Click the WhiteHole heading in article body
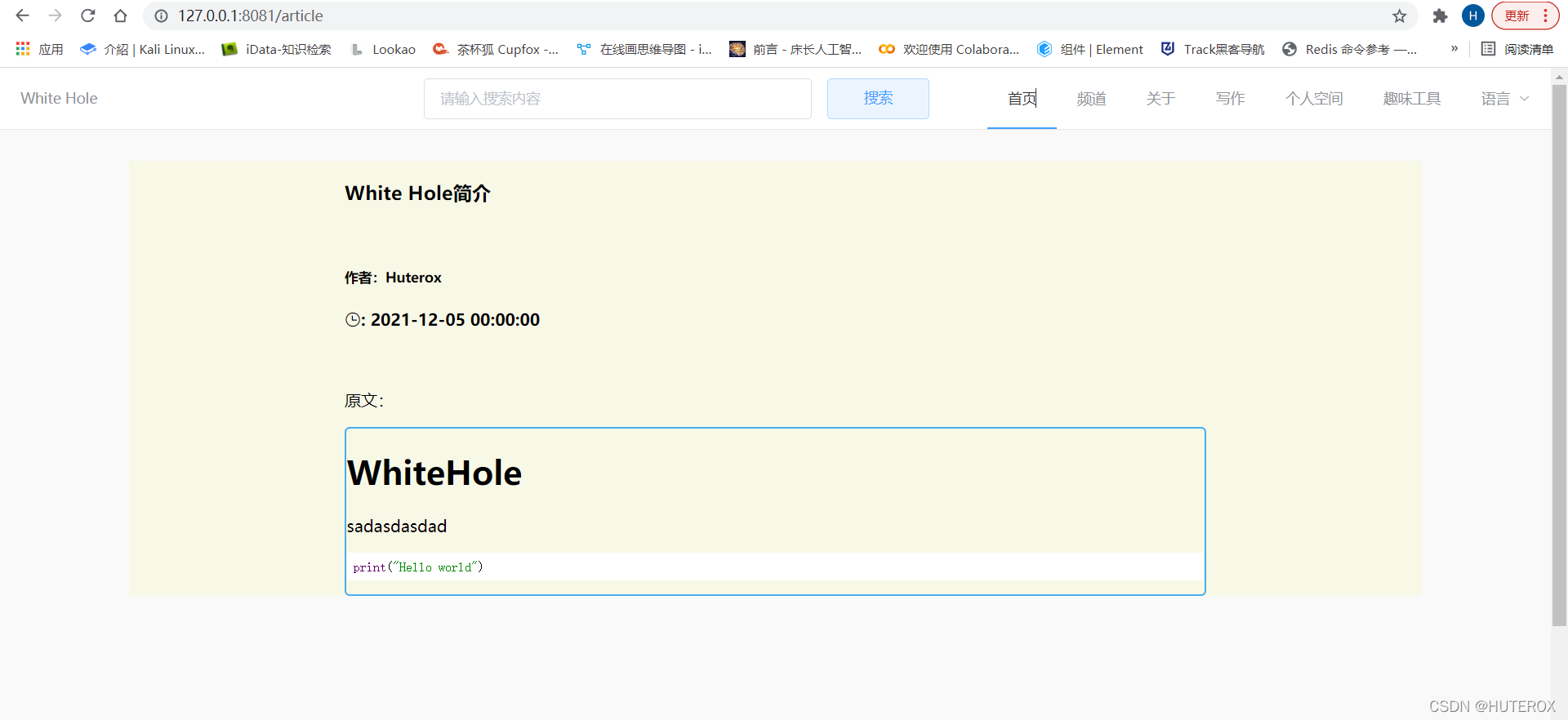Viewport: 1568px width, 720px height. pyautogui.click(x=434, y=473)
